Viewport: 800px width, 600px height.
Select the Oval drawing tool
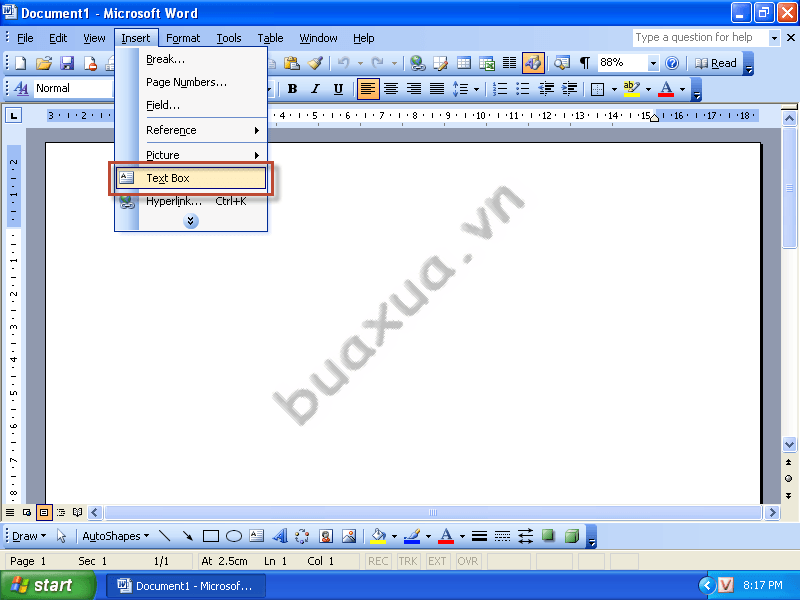click(x=234, y=536)
